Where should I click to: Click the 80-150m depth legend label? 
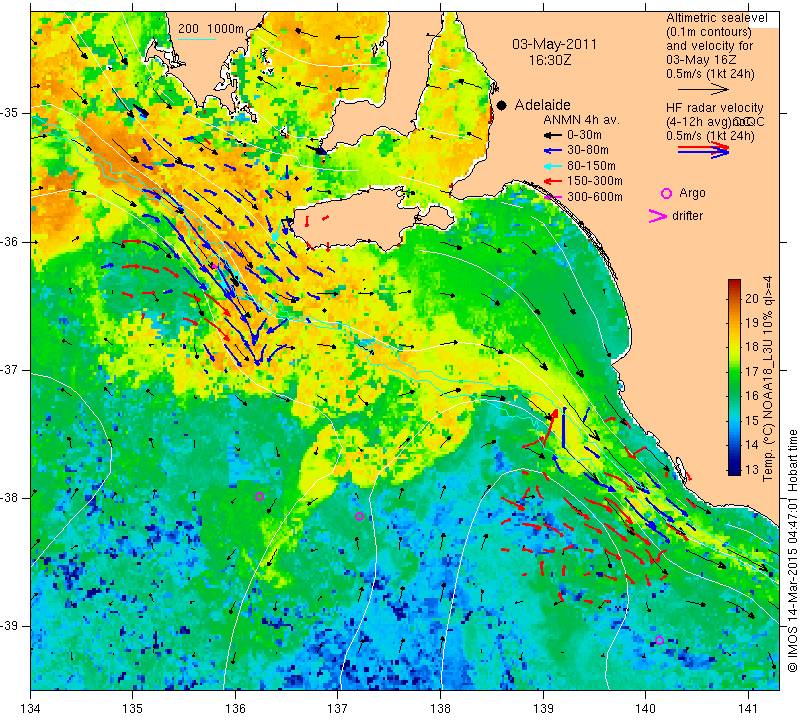[591, 166]
